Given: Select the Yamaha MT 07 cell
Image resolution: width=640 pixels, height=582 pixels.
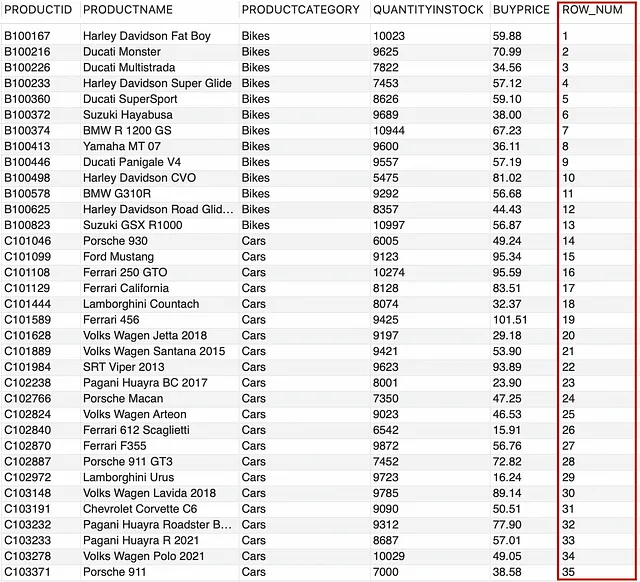Looking at the screenshot, I should pos(122,146).
